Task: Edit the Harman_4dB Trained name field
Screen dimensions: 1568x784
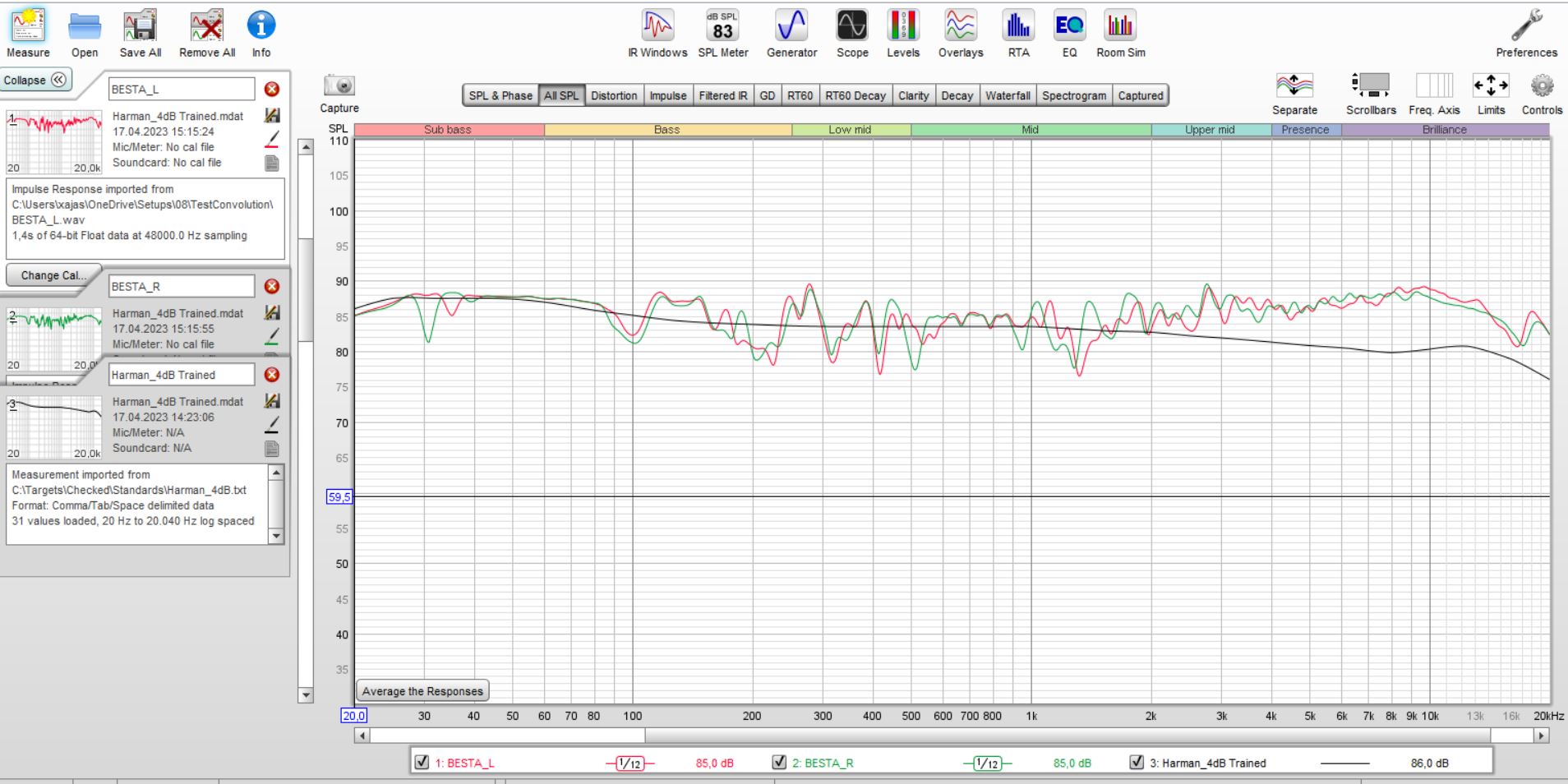Action: pos(182,375)
